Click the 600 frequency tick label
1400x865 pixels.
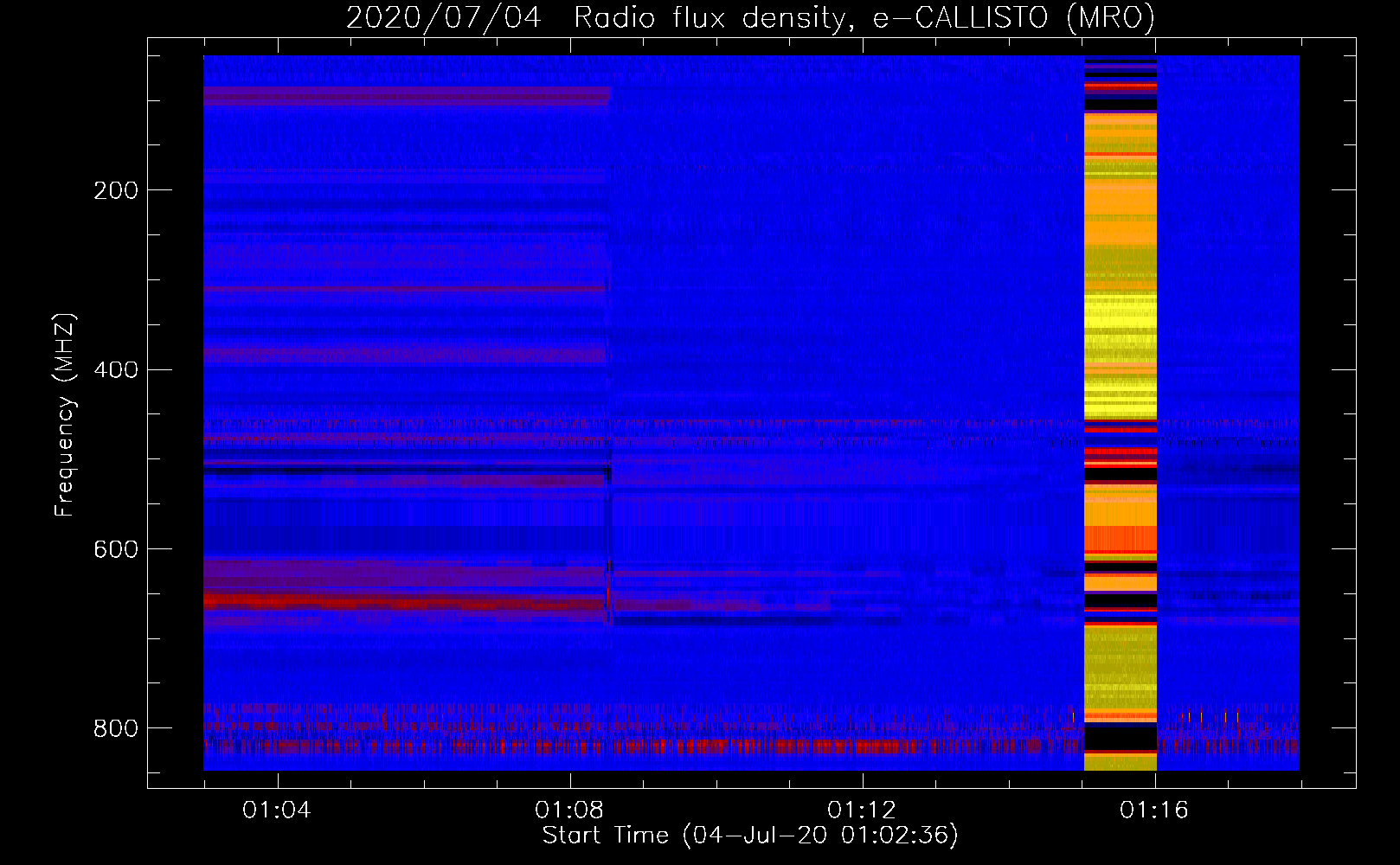pyautogui.click(x=115, y=550)
